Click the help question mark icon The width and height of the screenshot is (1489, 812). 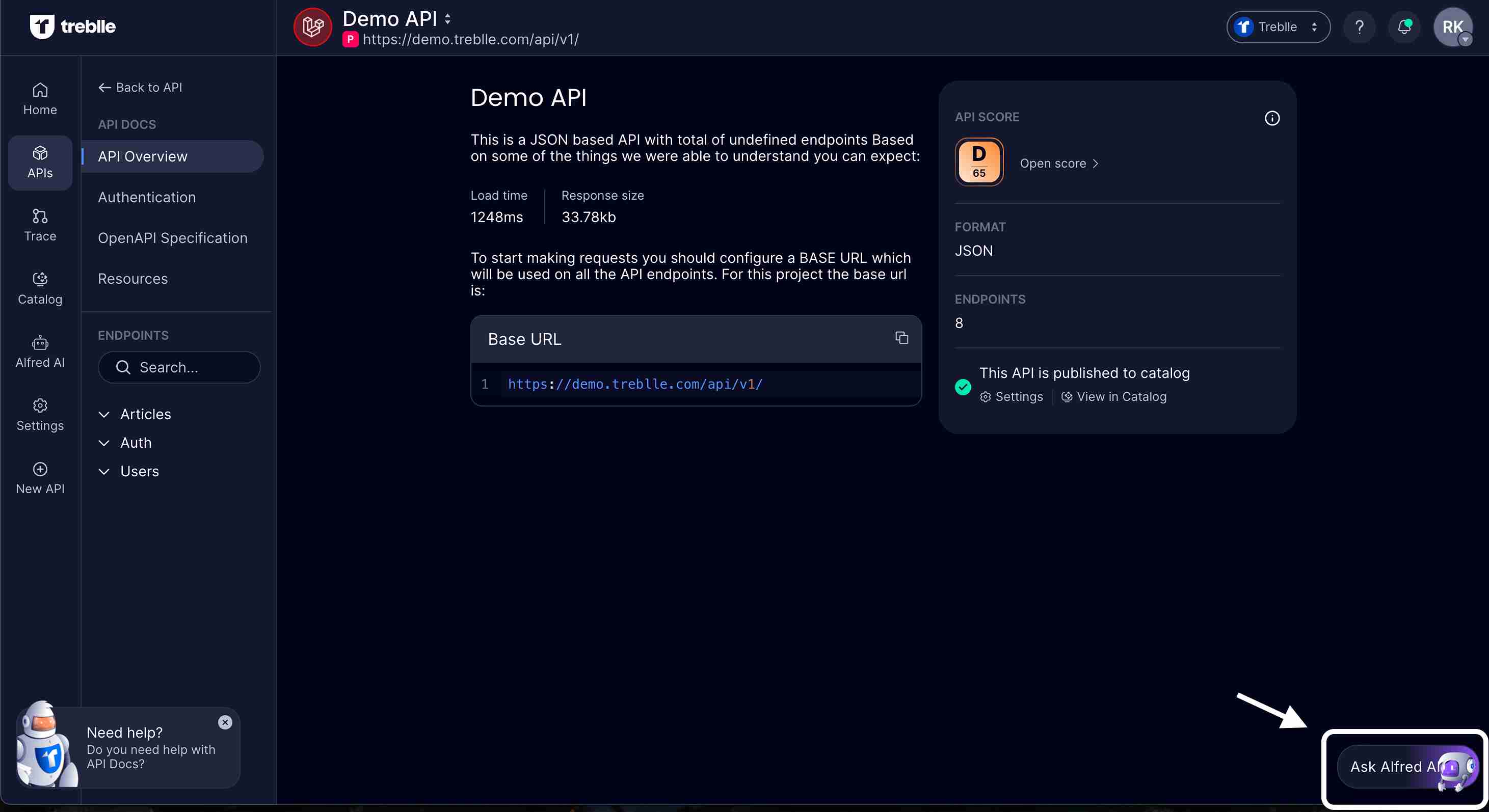[1359, 27]
